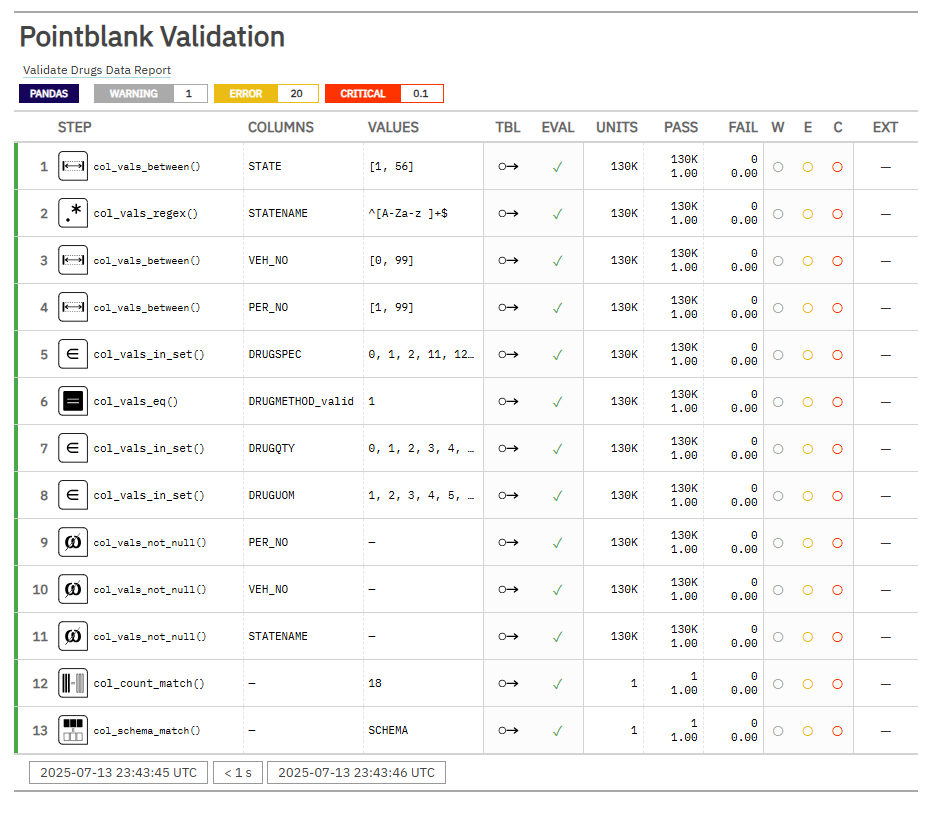
Task: Click the col_vals_between icon in step 1
Action: pos(73,166)
